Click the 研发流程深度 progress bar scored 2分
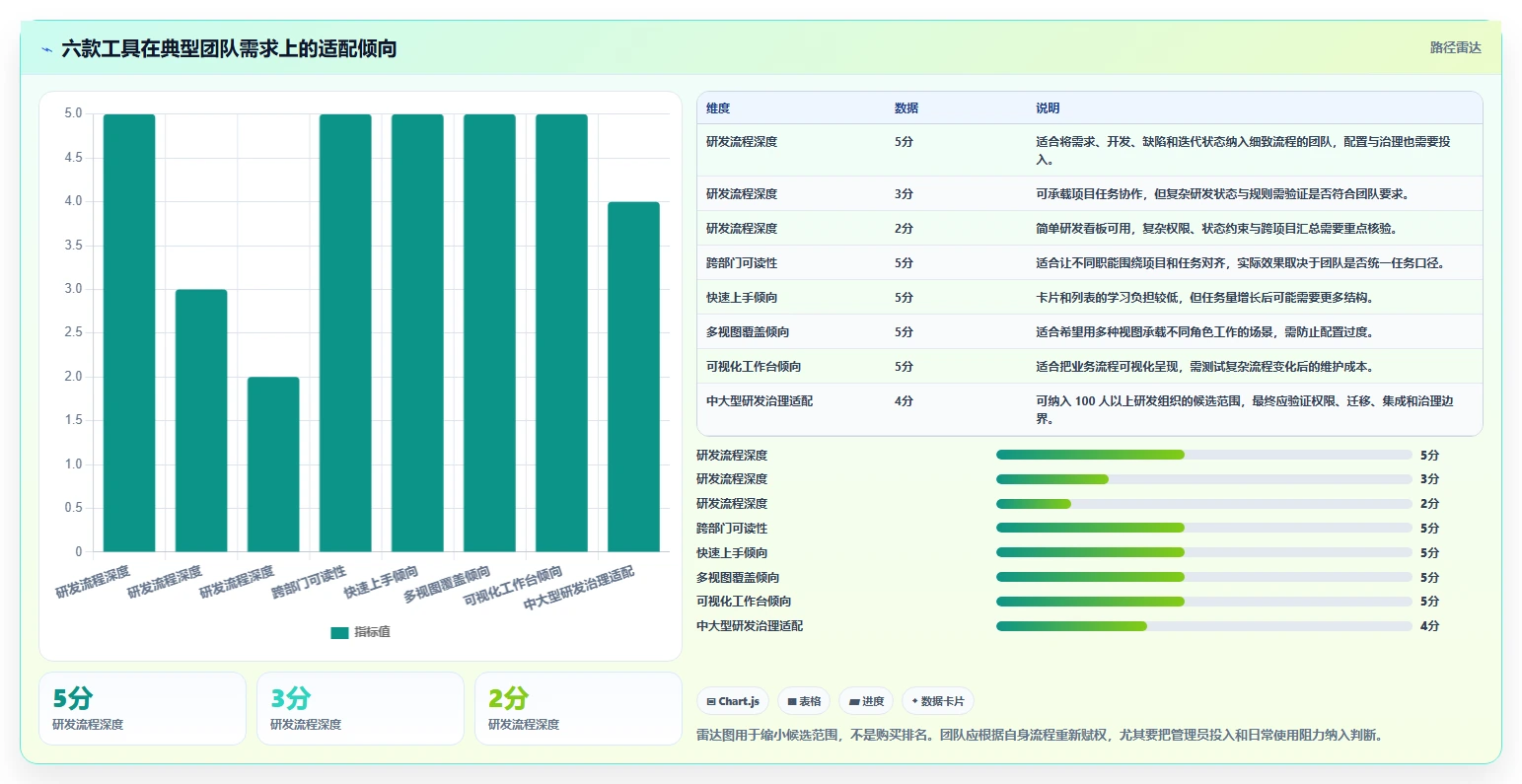The image size is (1522, 784). 1203,504
